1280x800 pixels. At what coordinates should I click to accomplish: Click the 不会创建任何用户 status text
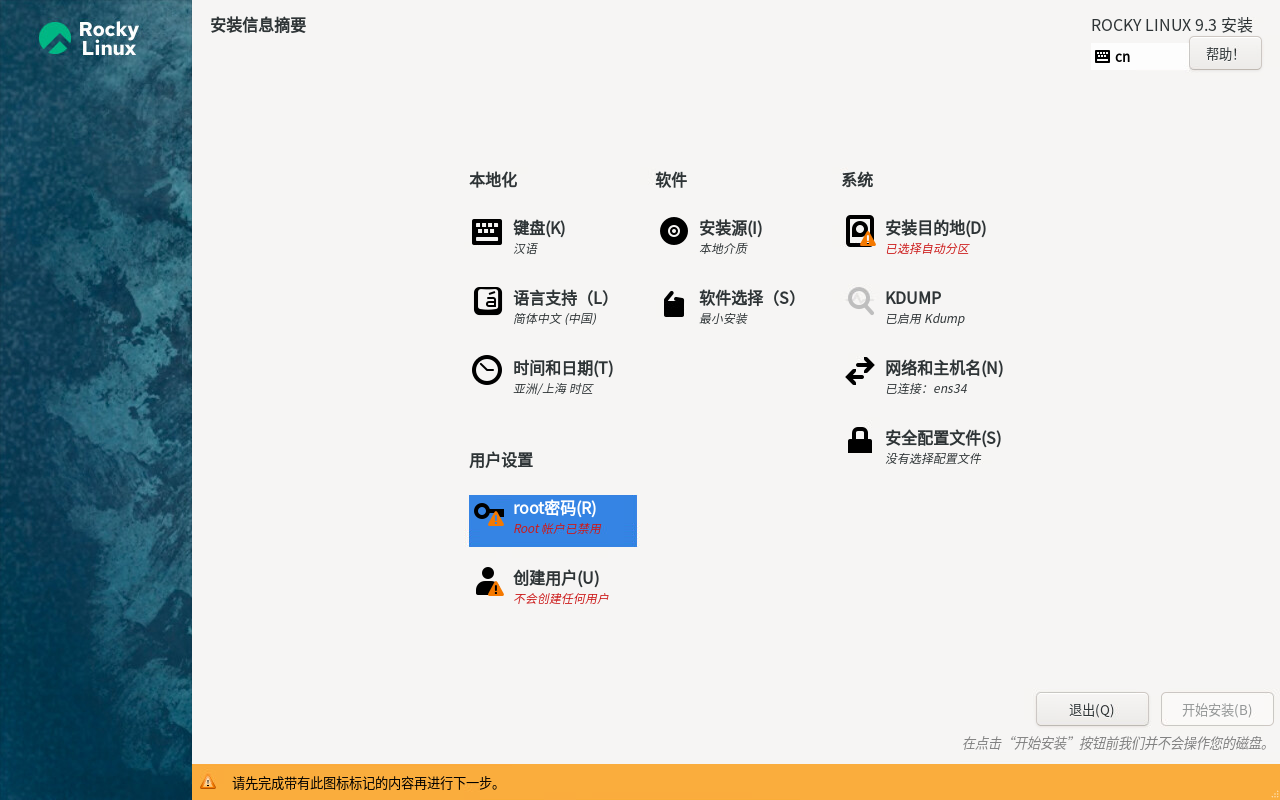point(560,599)
